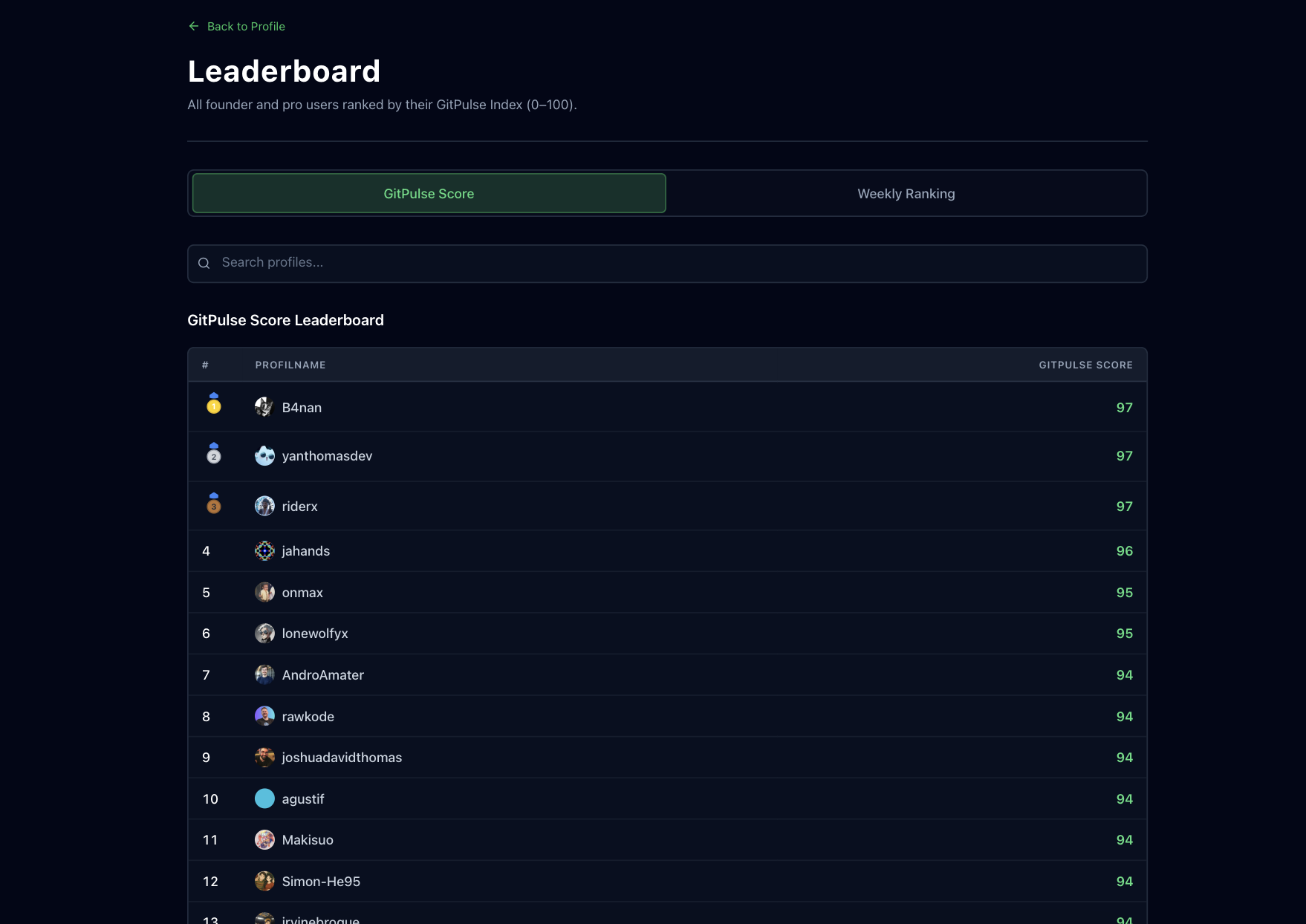Open B4nan's avatar image
The height and width of the screenshot is (924, 1306).
point(264,407)
